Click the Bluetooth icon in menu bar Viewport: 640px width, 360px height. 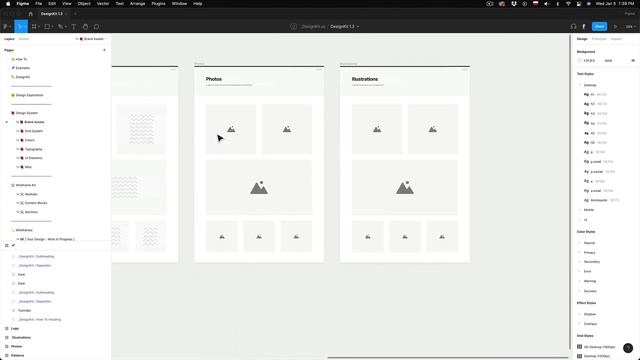tap(557, 4)
